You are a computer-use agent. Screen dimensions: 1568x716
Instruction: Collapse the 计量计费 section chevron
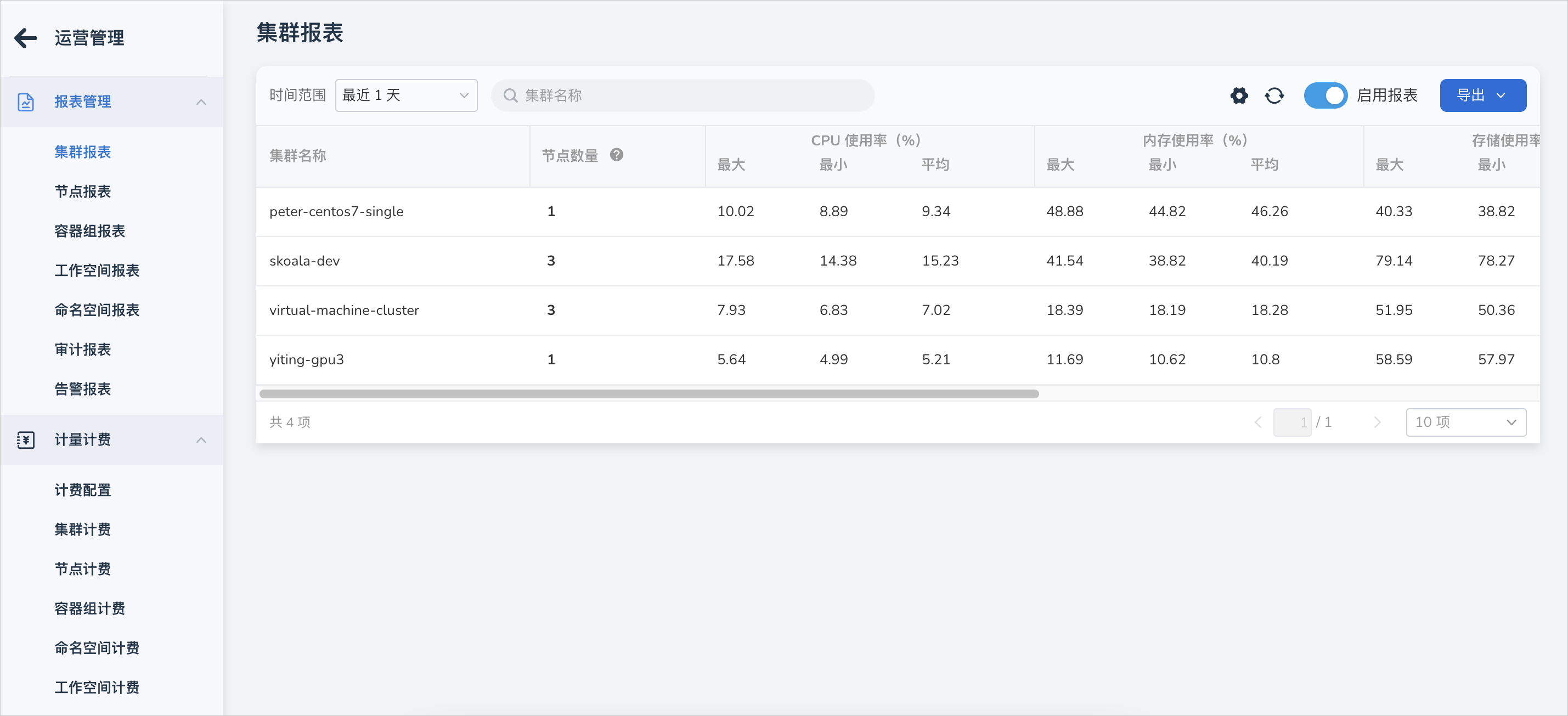201,439
